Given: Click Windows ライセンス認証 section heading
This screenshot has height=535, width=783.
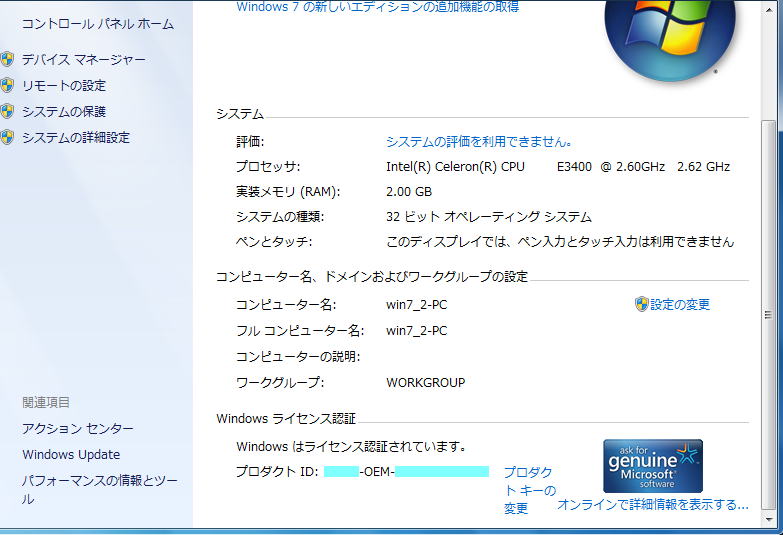Looking at the screenshot, I should click(286, 419).
